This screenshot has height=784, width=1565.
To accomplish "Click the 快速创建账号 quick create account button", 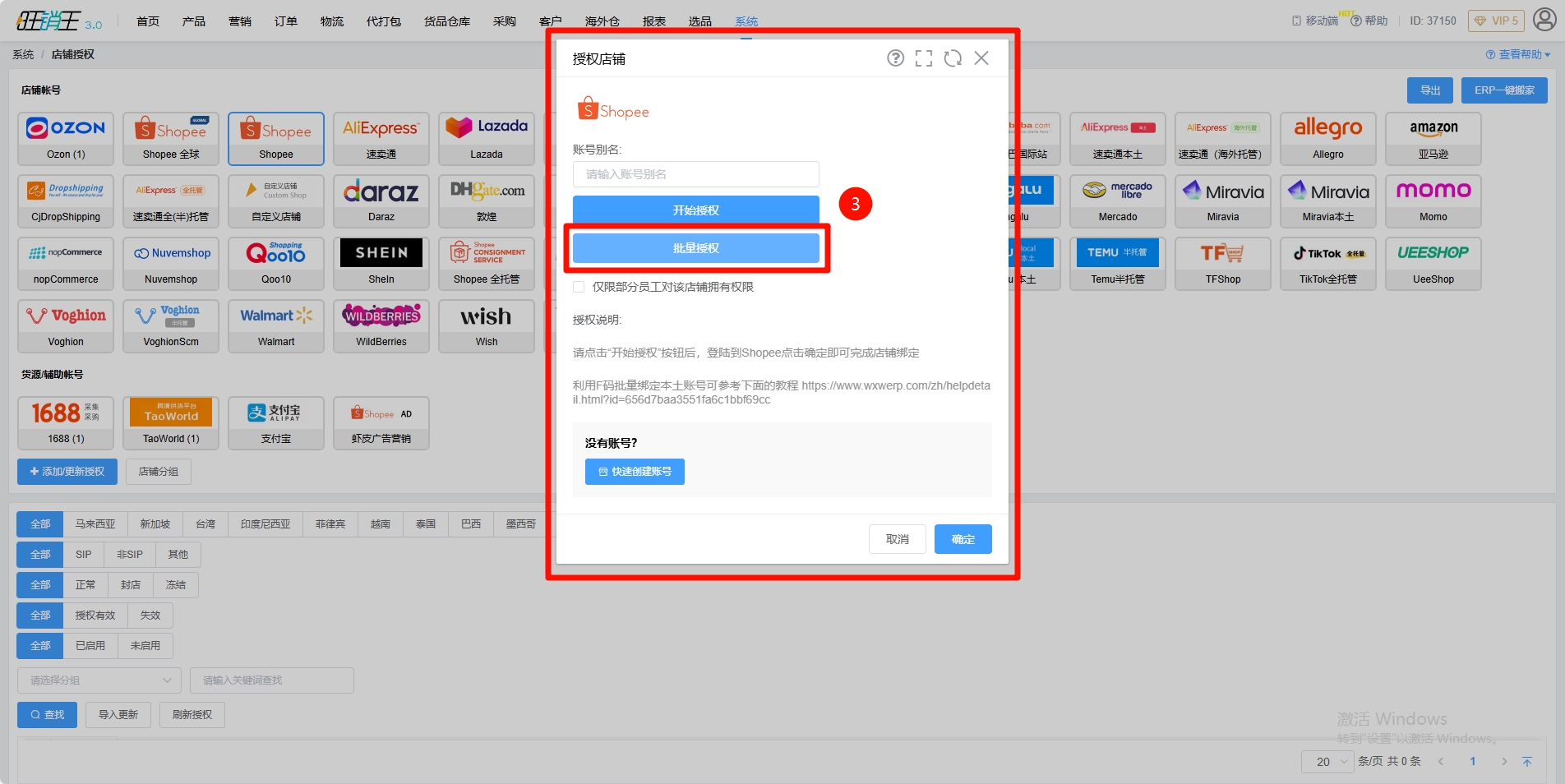I will pyautogui.click(x=635, y=472).
